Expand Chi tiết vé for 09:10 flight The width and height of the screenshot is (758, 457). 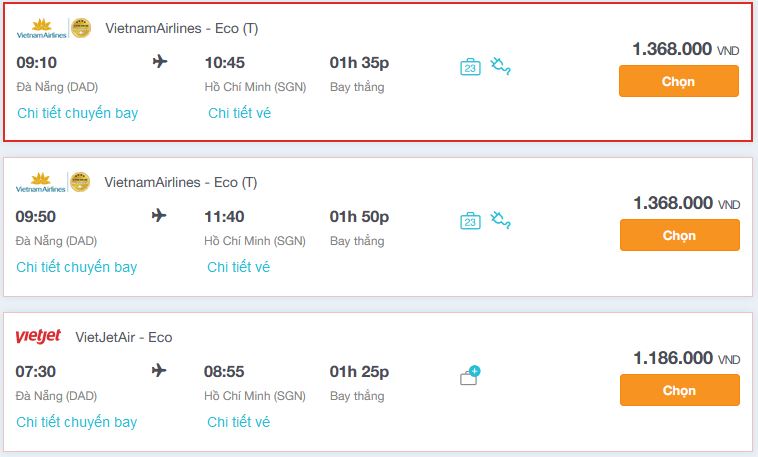coord(239,113)
